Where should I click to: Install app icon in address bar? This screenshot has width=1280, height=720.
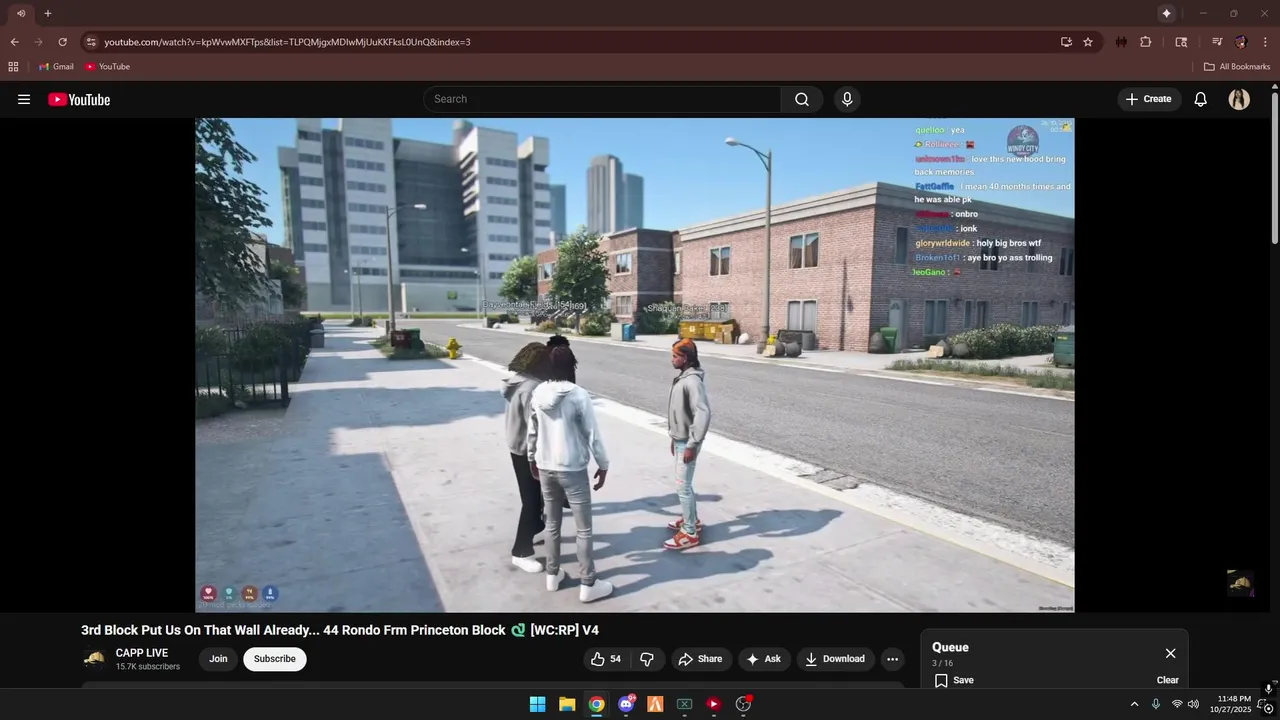[1066, 42]
